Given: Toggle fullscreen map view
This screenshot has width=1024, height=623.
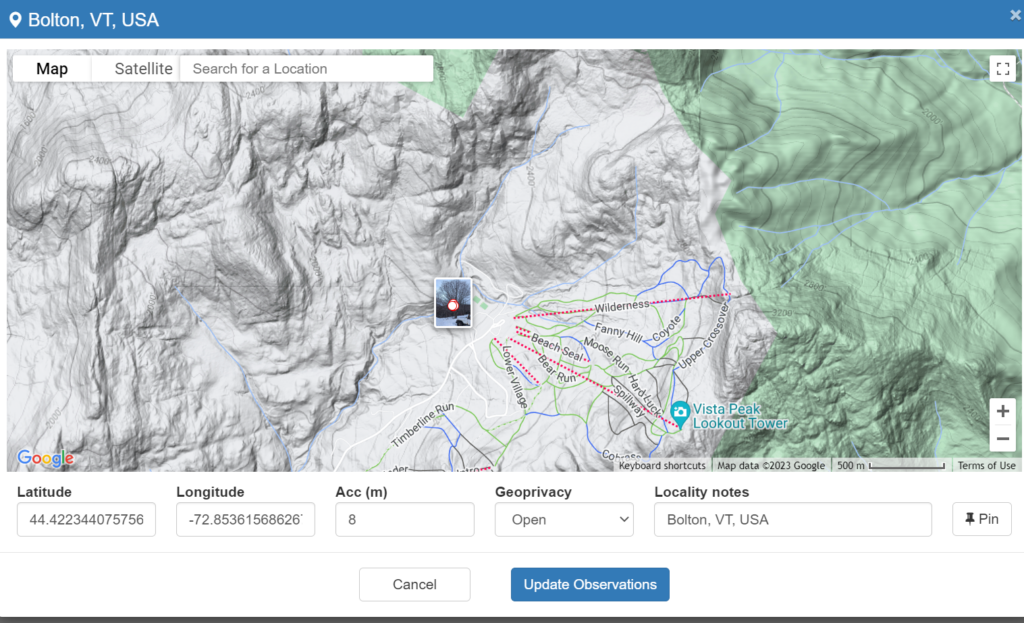Looking at the screenshot, I should pyautogui.click(x=1002, y=69).
